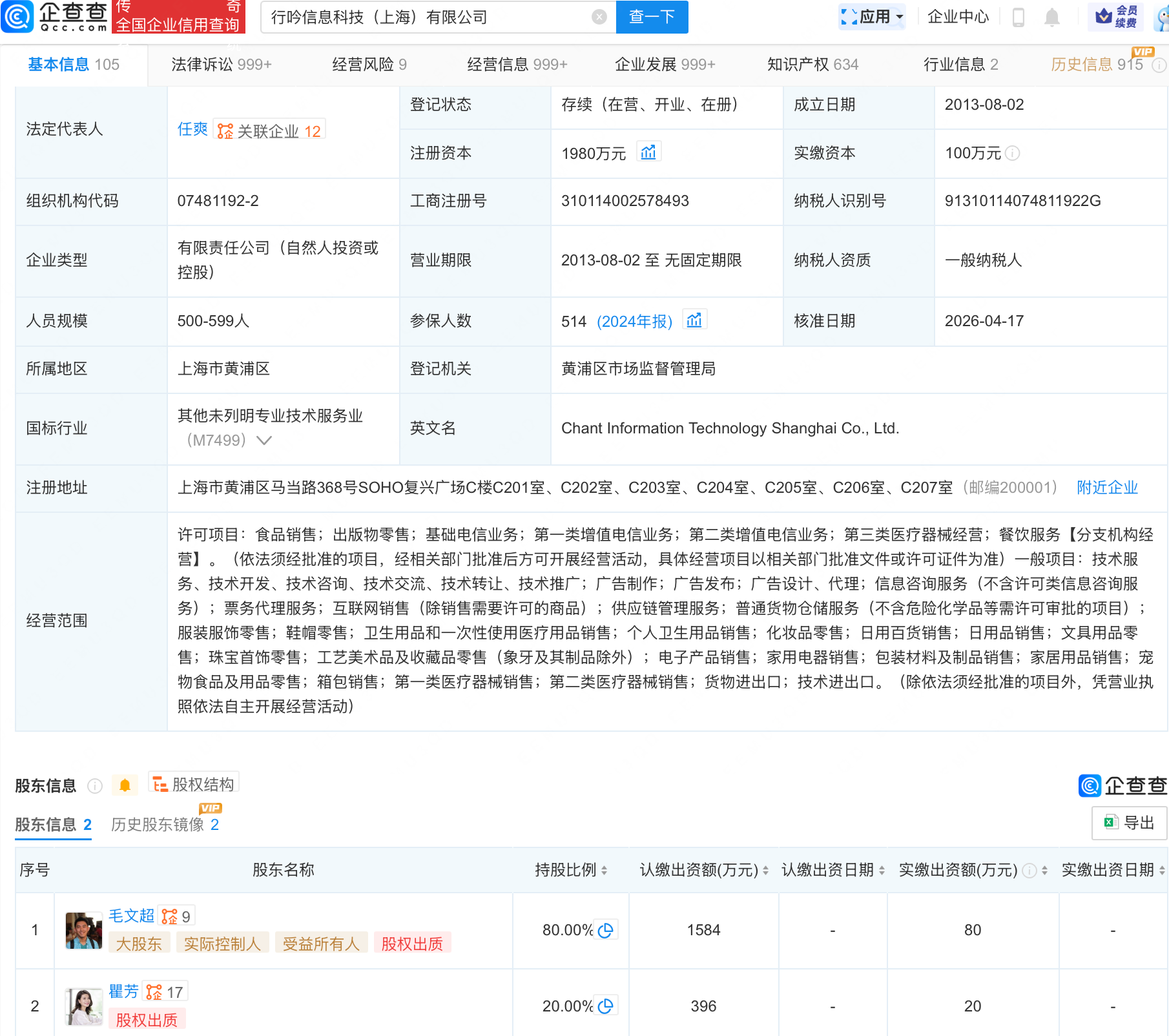Screen dimensions: 1169x1036
Task: Open the 知识产权 tab
Action: tap(812, 65)
